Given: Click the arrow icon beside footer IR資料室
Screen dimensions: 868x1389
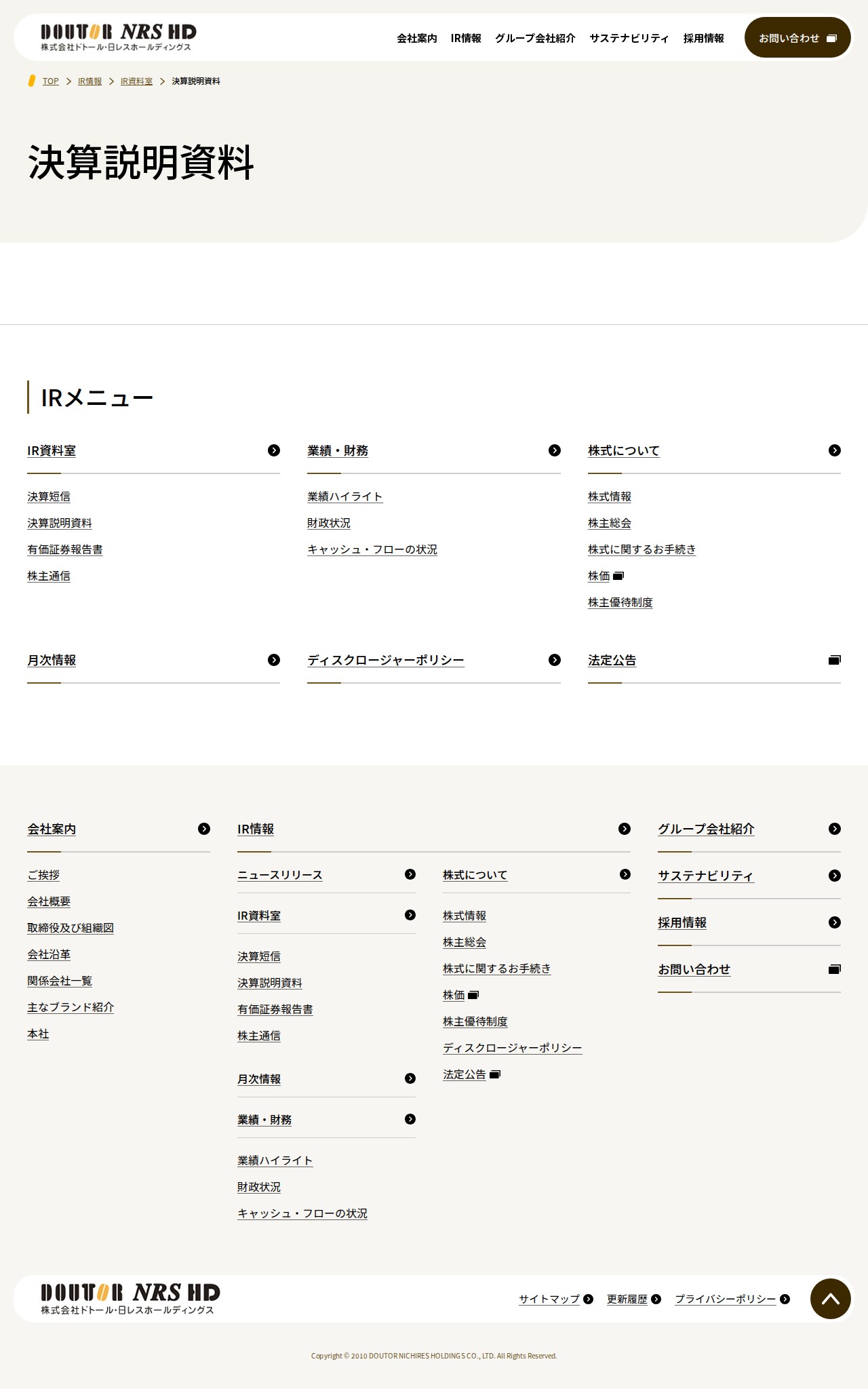Looking at the screenshot, I should click(410, 915).
